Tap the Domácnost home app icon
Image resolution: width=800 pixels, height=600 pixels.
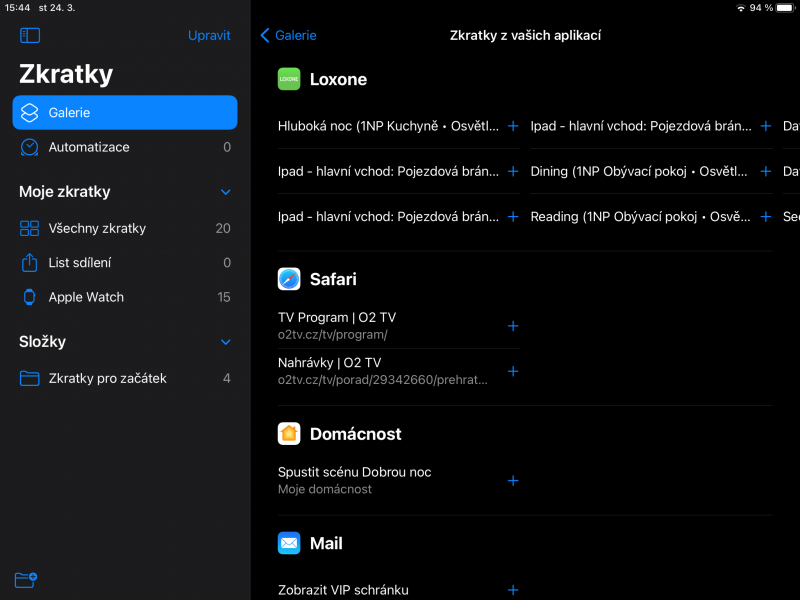(289, 434)
